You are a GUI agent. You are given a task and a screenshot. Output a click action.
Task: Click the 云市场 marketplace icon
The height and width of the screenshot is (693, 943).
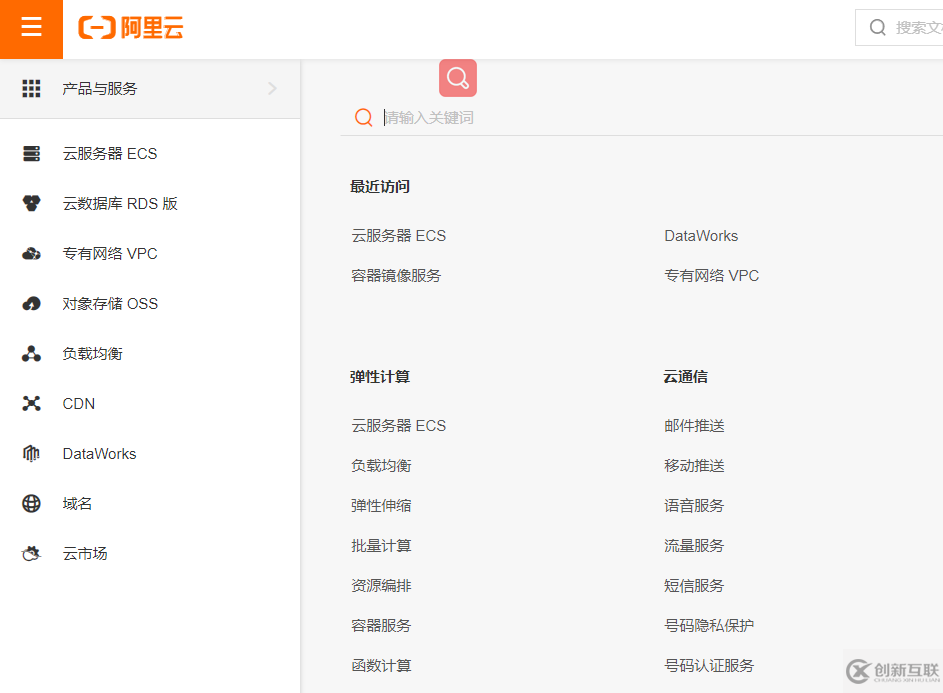31,553
